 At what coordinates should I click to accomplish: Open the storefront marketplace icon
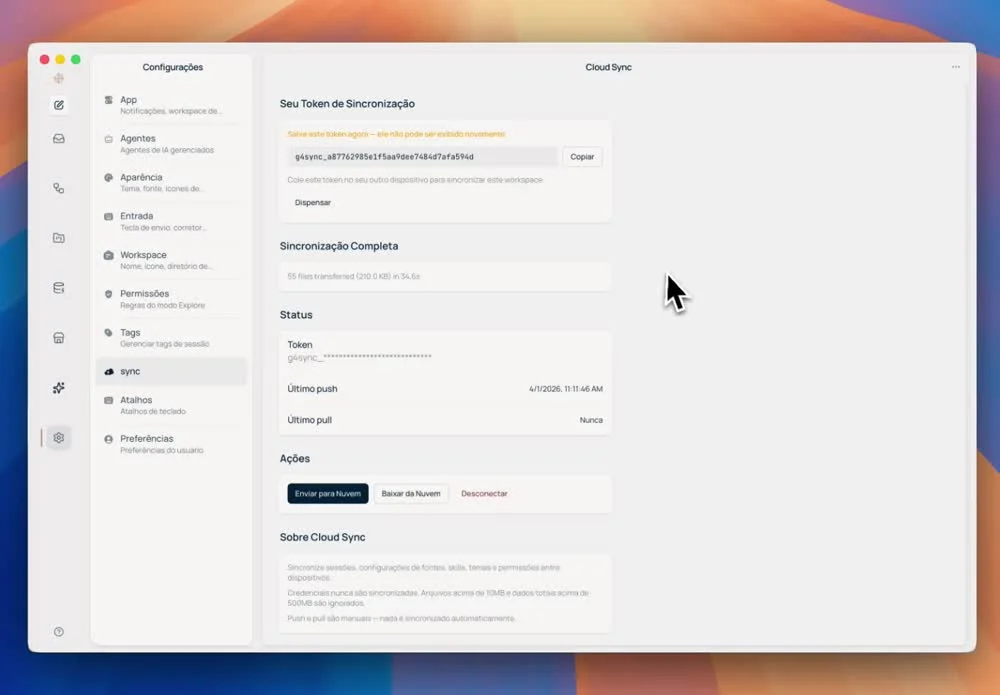pyautogui.click(x=59, y=337)
